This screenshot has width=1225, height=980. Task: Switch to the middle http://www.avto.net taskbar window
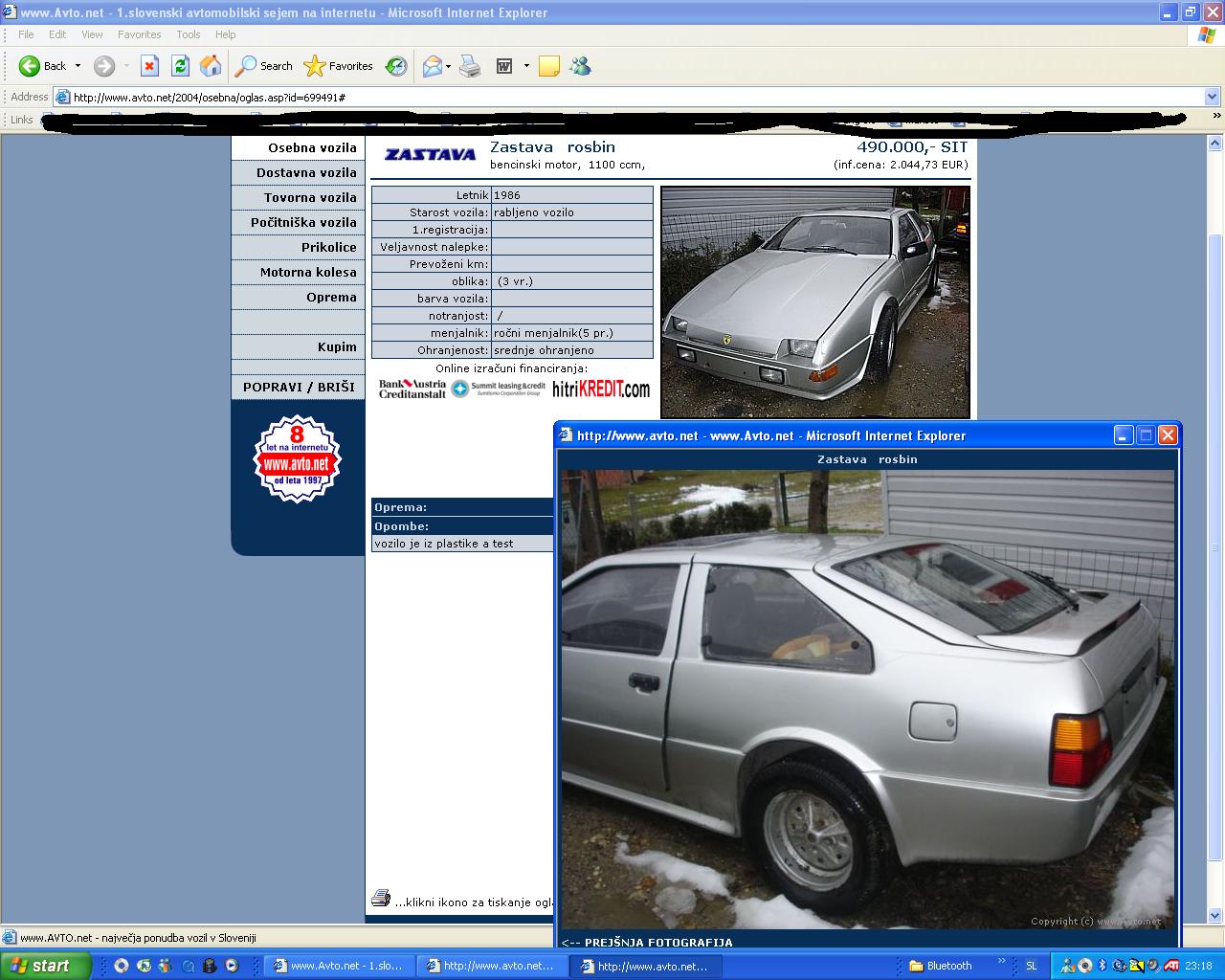494,966
